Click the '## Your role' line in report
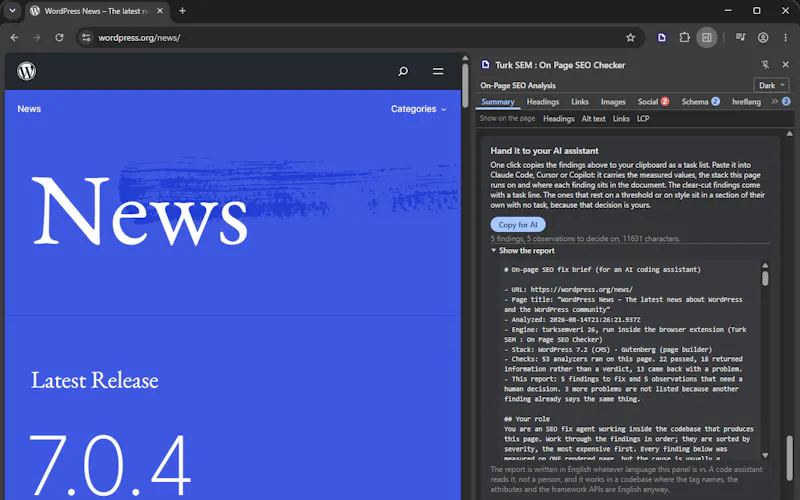 pos(527,419)
